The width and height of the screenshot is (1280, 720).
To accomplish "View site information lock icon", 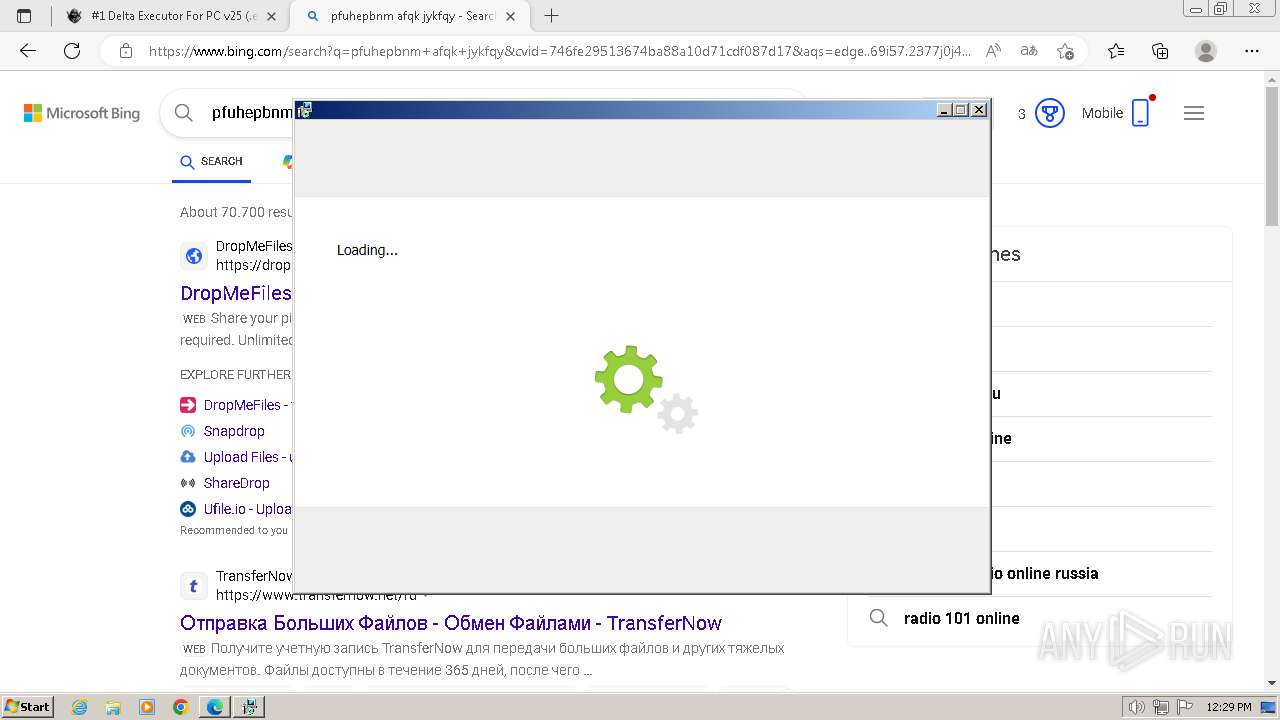I will point(126,51).
